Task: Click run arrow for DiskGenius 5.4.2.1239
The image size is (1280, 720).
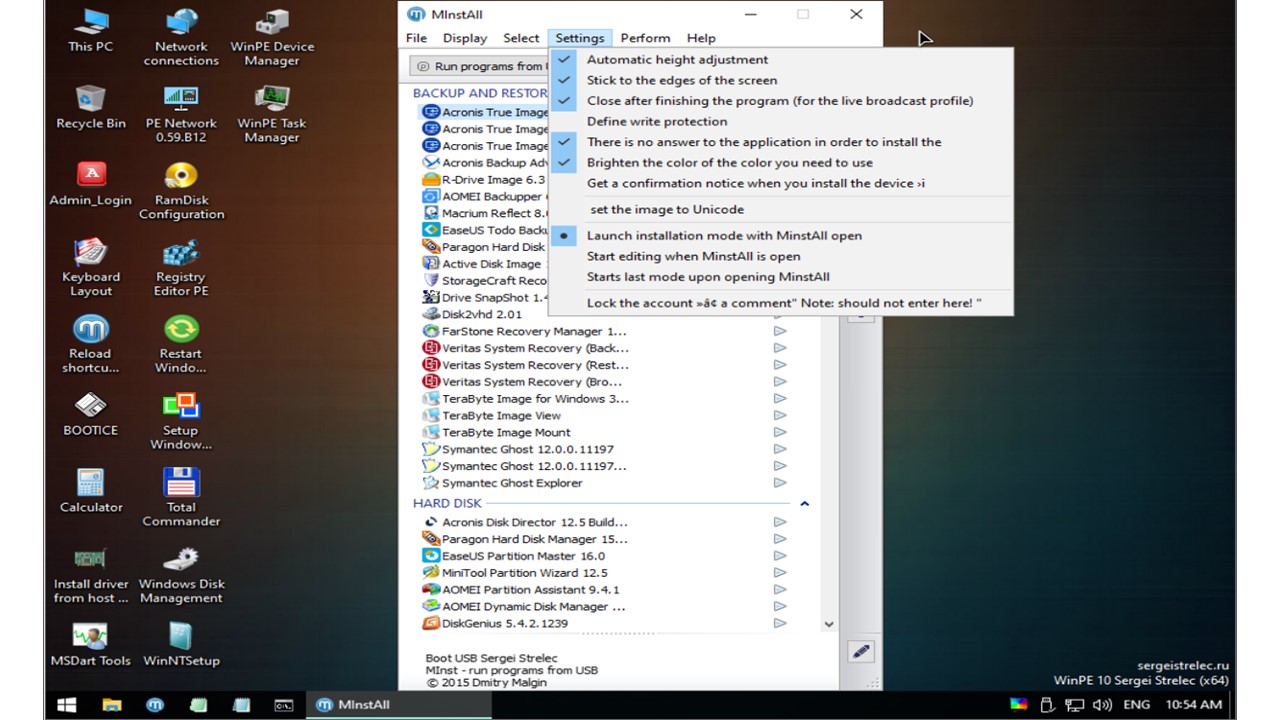Action: click(780, 623)
